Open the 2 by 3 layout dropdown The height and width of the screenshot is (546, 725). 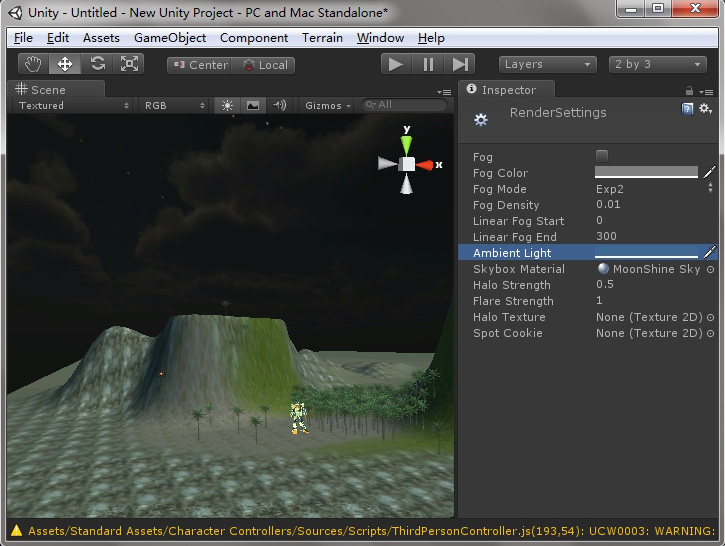[657, 64]
